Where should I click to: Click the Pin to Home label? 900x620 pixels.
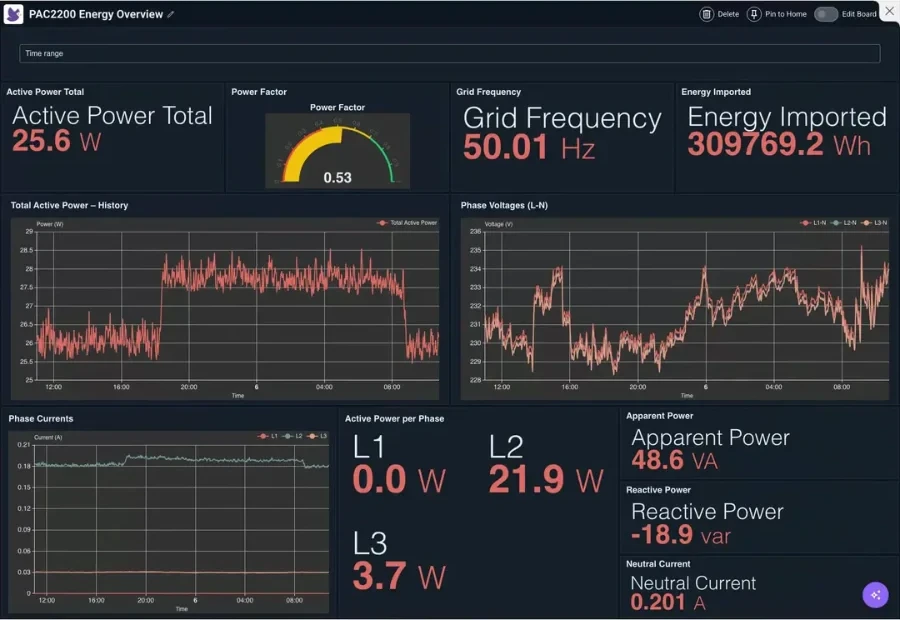(785, 14)
